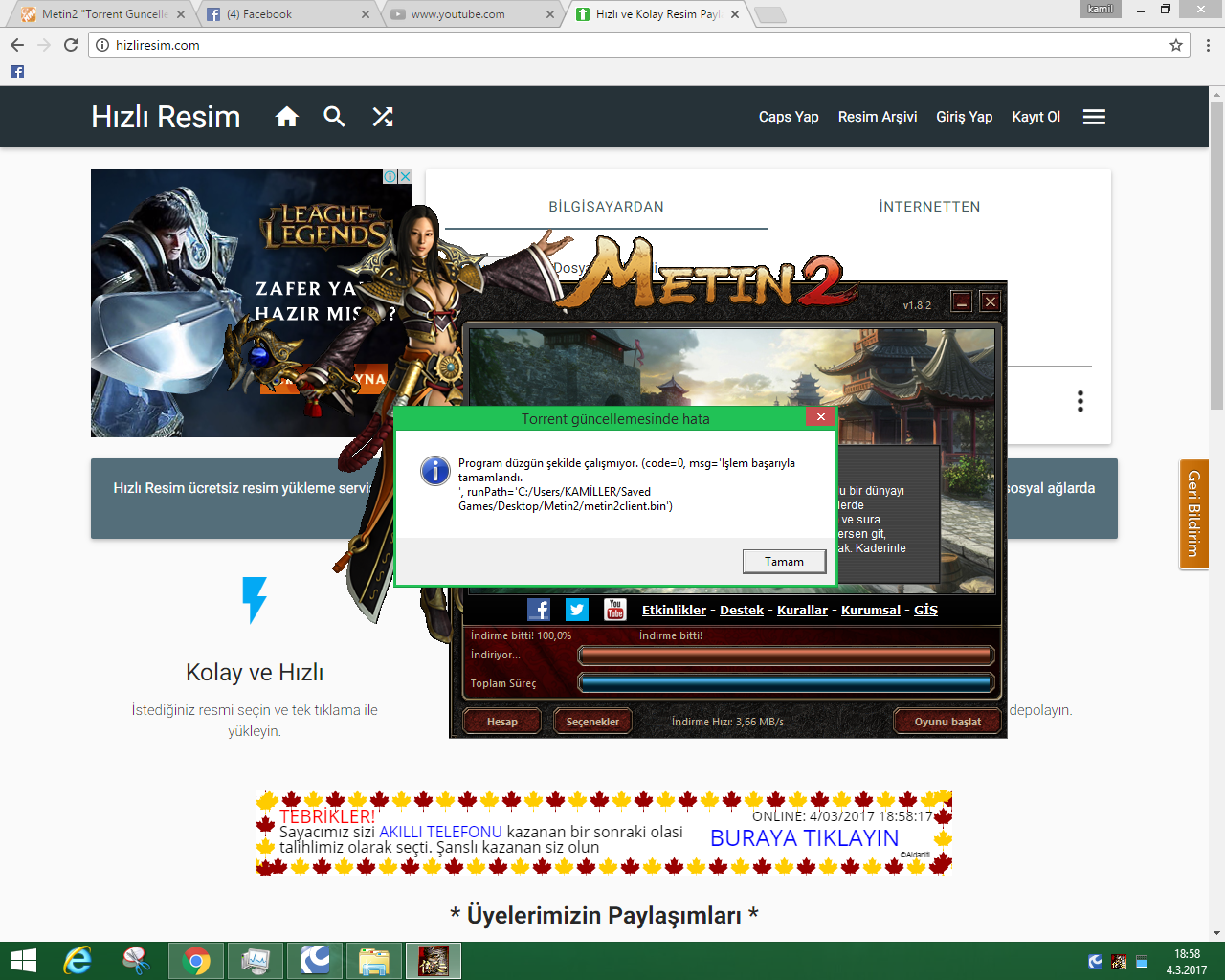Screen dimensions: 1225x980
Task: Open the Kurumsal link in the launcher
Action: tap(871, 610)
